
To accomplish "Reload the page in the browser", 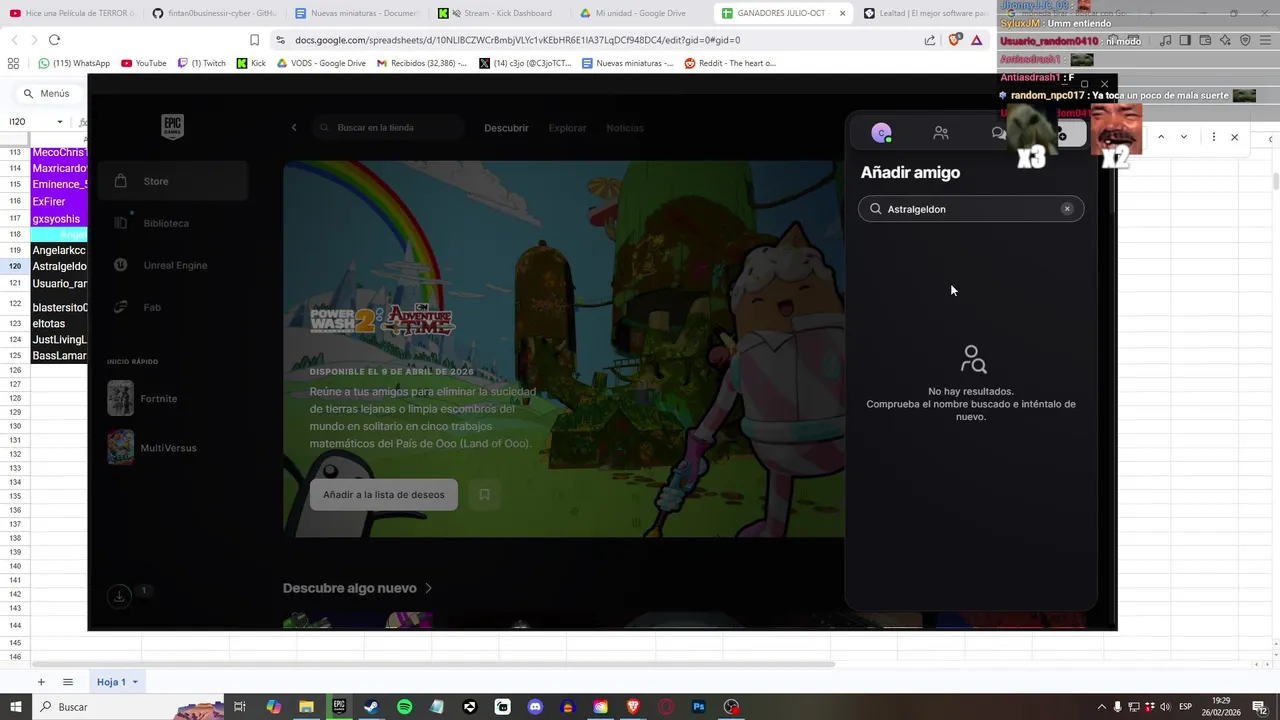I will coord(54,40).
